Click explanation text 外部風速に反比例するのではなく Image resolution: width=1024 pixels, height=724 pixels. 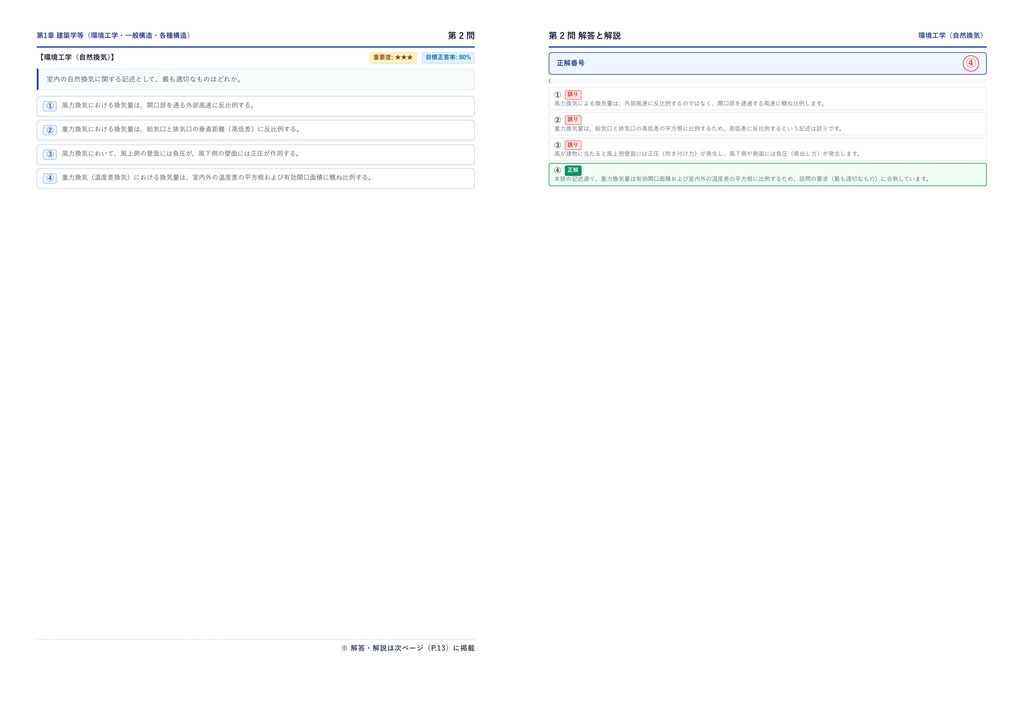pos(690,103)
